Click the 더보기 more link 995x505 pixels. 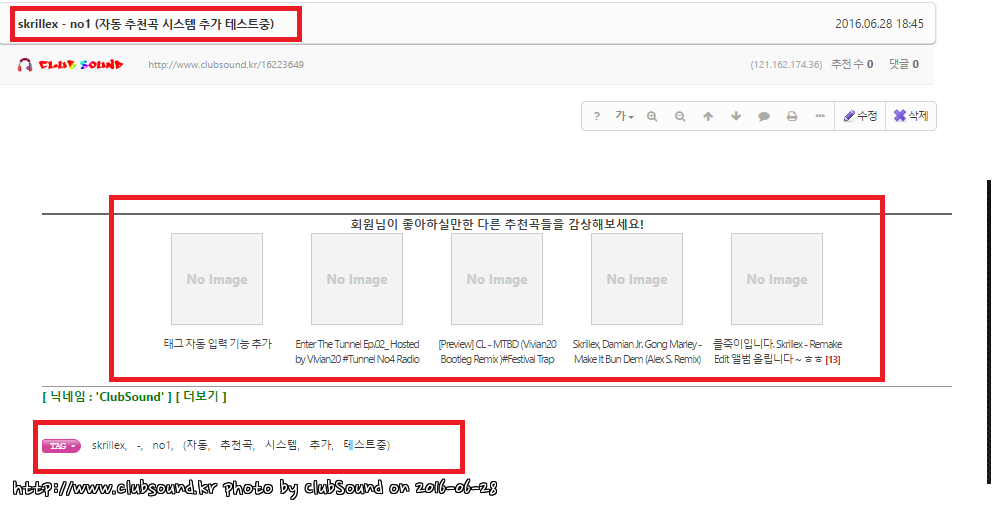tap(201, 397)
